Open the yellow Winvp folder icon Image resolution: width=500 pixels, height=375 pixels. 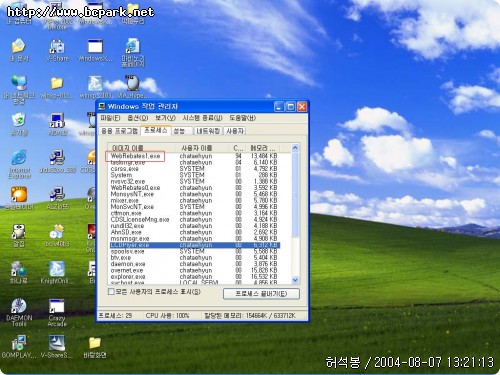57,87
